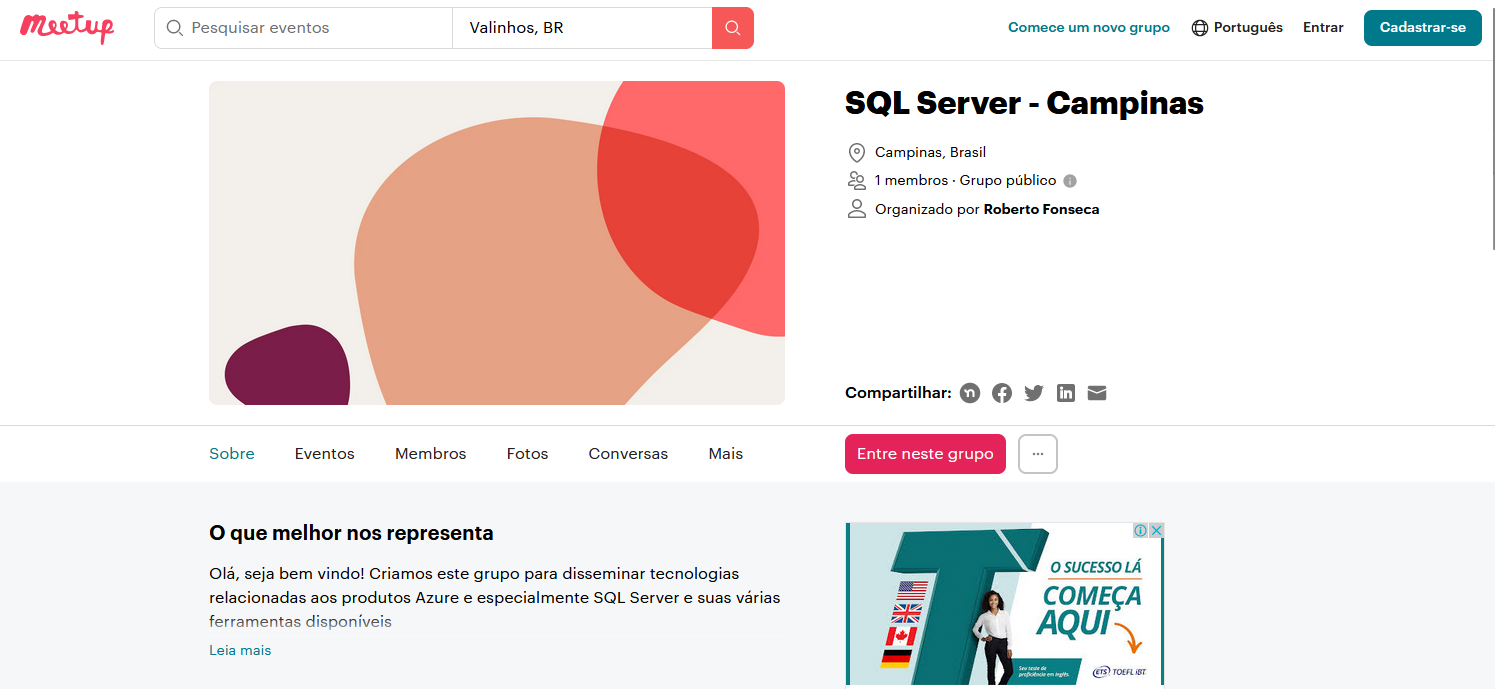Open organizer Roberto Fonseca profile link
Screen dimensions: 1495x689
coord(1041,209)
